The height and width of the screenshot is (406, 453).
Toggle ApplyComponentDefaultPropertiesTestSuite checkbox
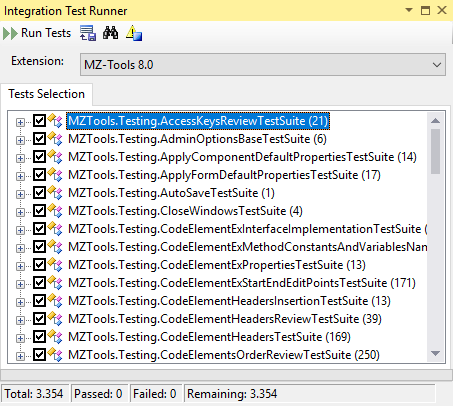tap(39, 157)
